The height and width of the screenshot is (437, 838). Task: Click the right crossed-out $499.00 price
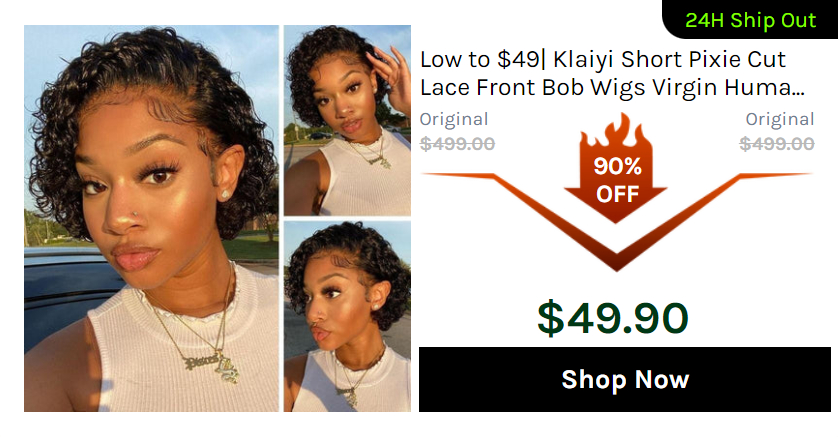tap(777, 144)
